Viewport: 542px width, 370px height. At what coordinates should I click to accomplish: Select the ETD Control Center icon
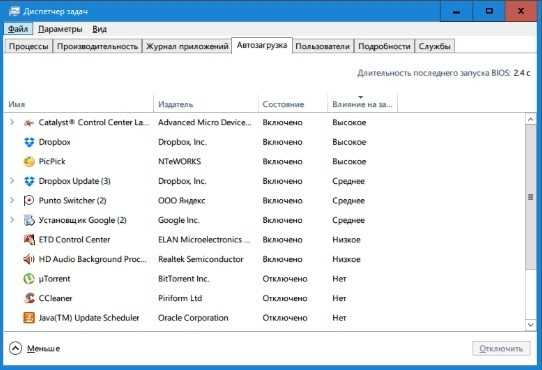pos(29,240)
